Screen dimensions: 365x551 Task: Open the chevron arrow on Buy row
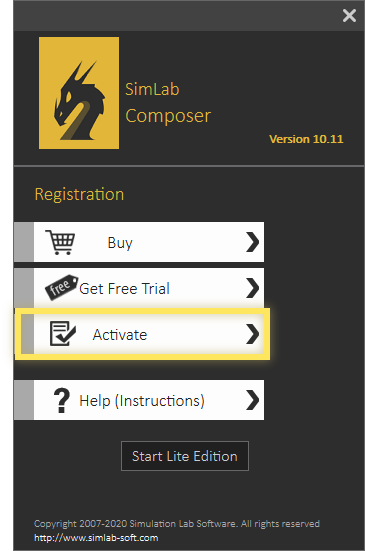tap(253, 242)
